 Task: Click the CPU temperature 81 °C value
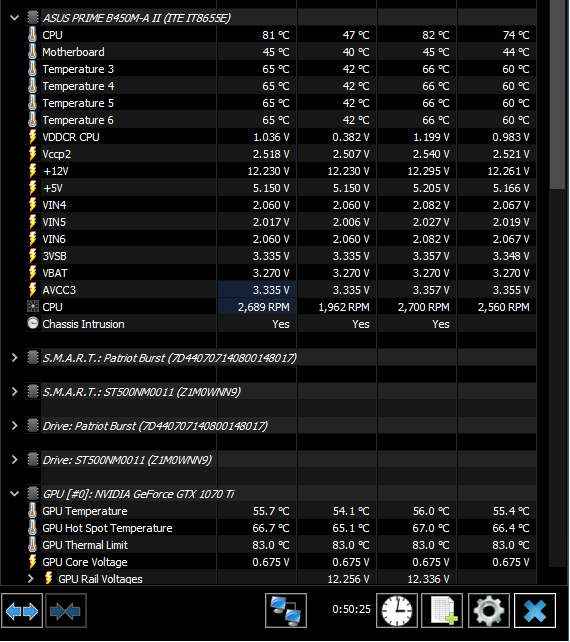pyautogui.click(x=276, y=35)
